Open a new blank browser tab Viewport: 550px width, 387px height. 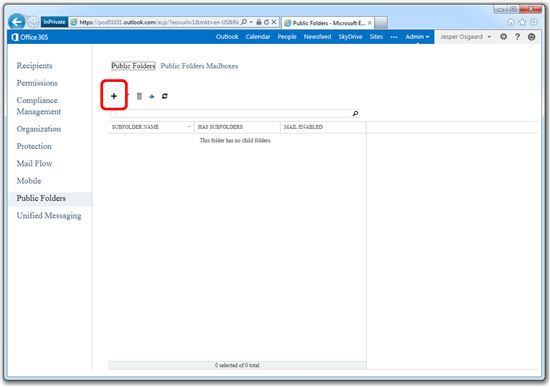[381, 22]
